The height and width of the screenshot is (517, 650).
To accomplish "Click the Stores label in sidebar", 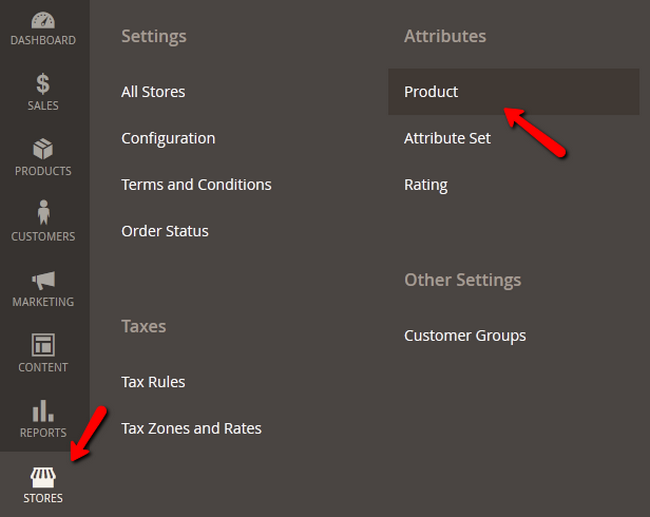I will click(43, 498).
